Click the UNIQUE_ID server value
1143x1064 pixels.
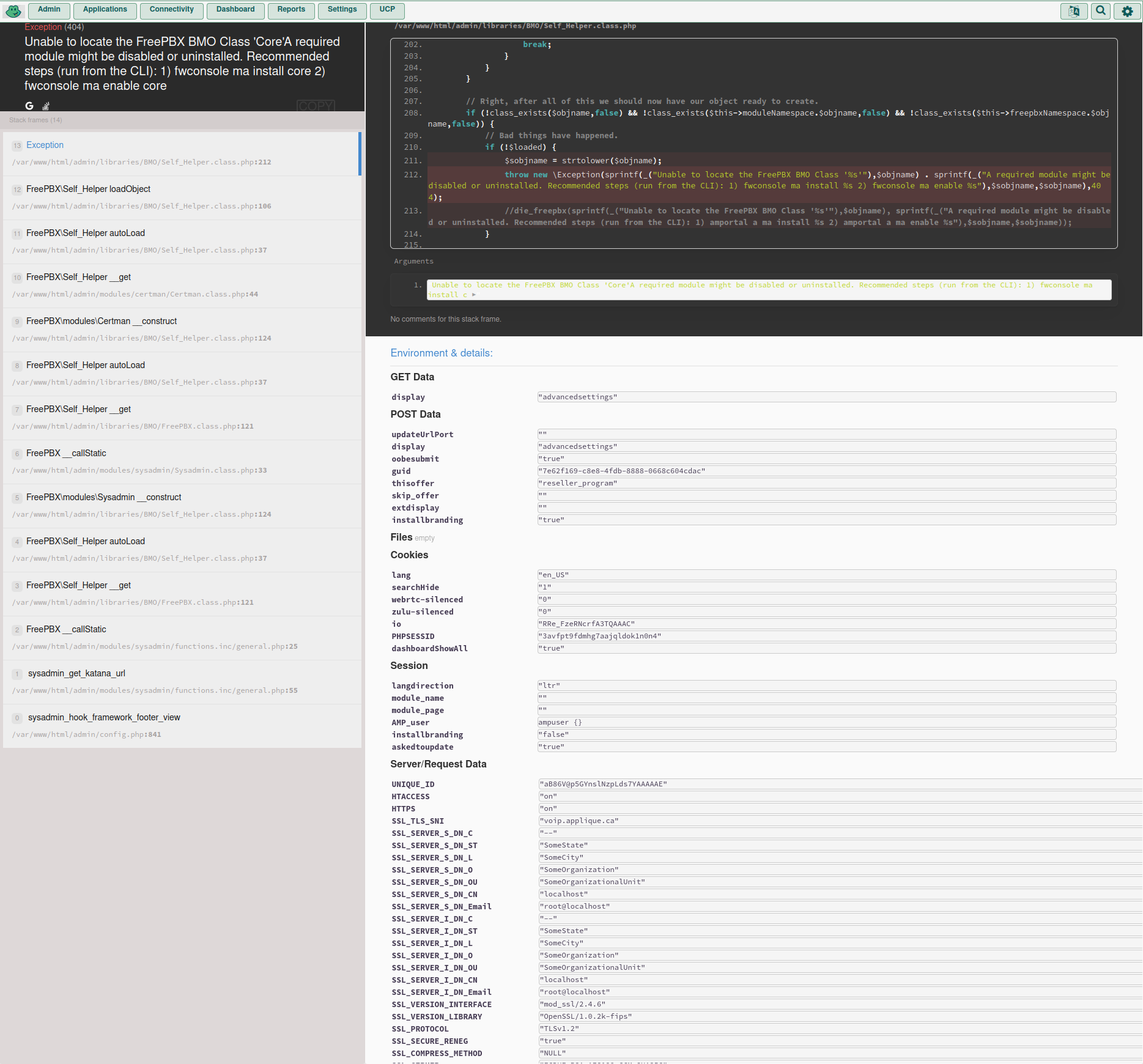(x=840, y=784)
